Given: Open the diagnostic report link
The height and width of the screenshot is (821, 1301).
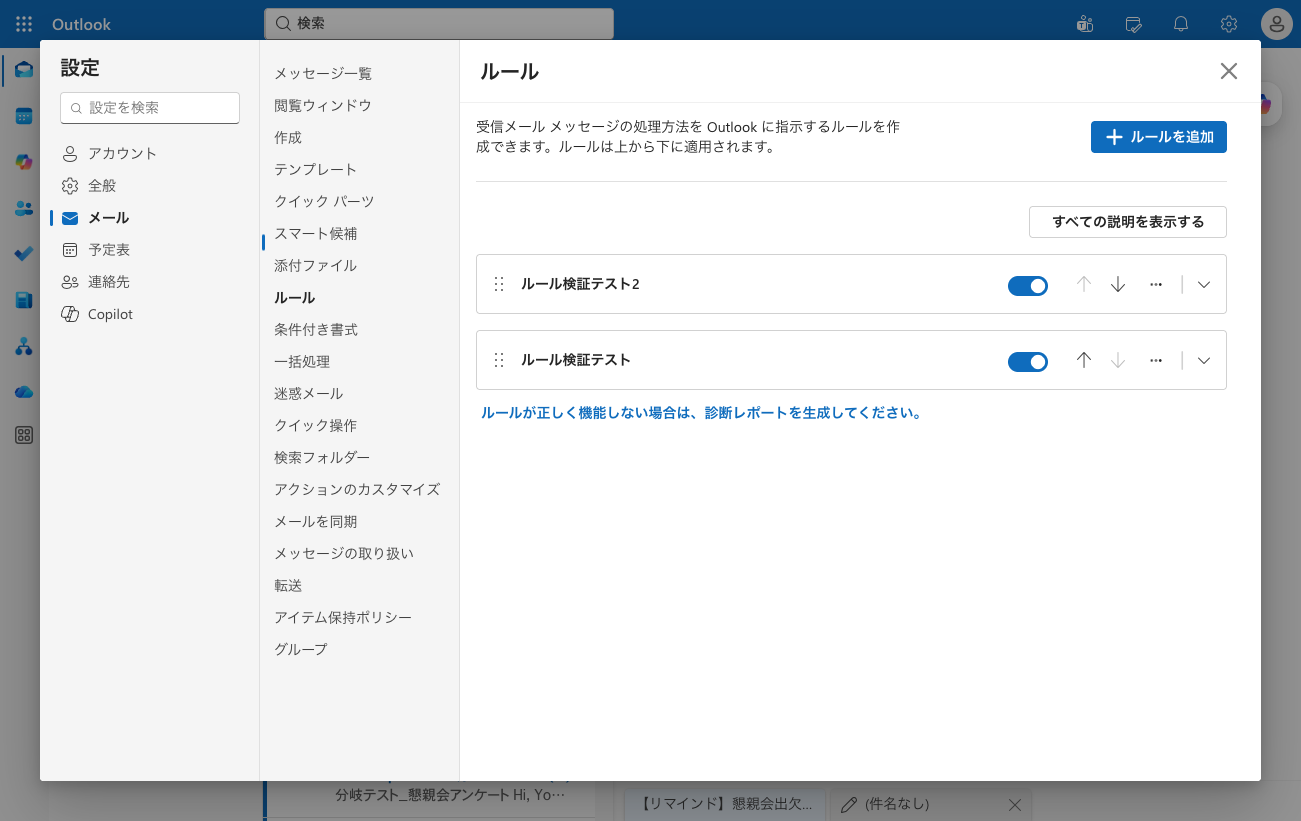Looking at the screenshot, I should coord(701,413).
